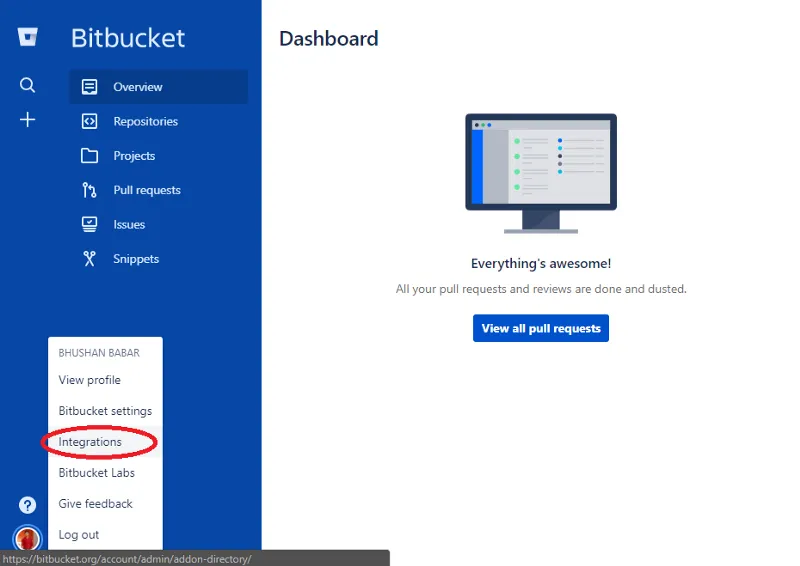800x566 pixels.
Task: Open help via question mark icon
Action: pos(28,505)
